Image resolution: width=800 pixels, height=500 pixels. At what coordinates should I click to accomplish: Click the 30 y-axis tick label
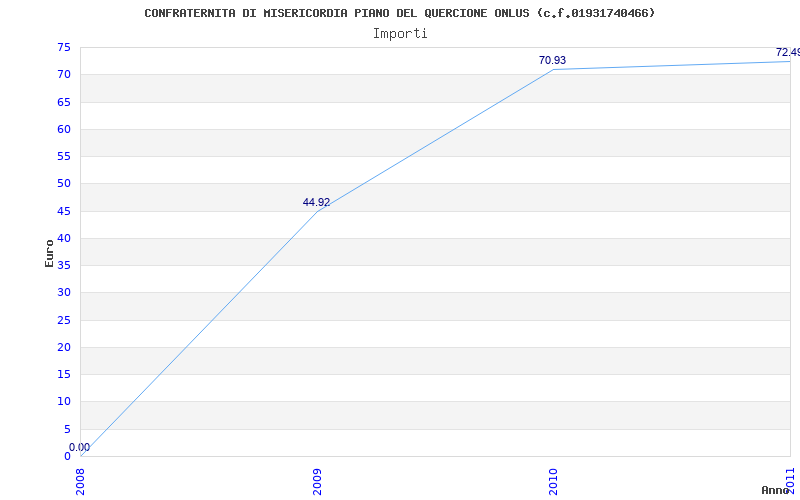64,293
